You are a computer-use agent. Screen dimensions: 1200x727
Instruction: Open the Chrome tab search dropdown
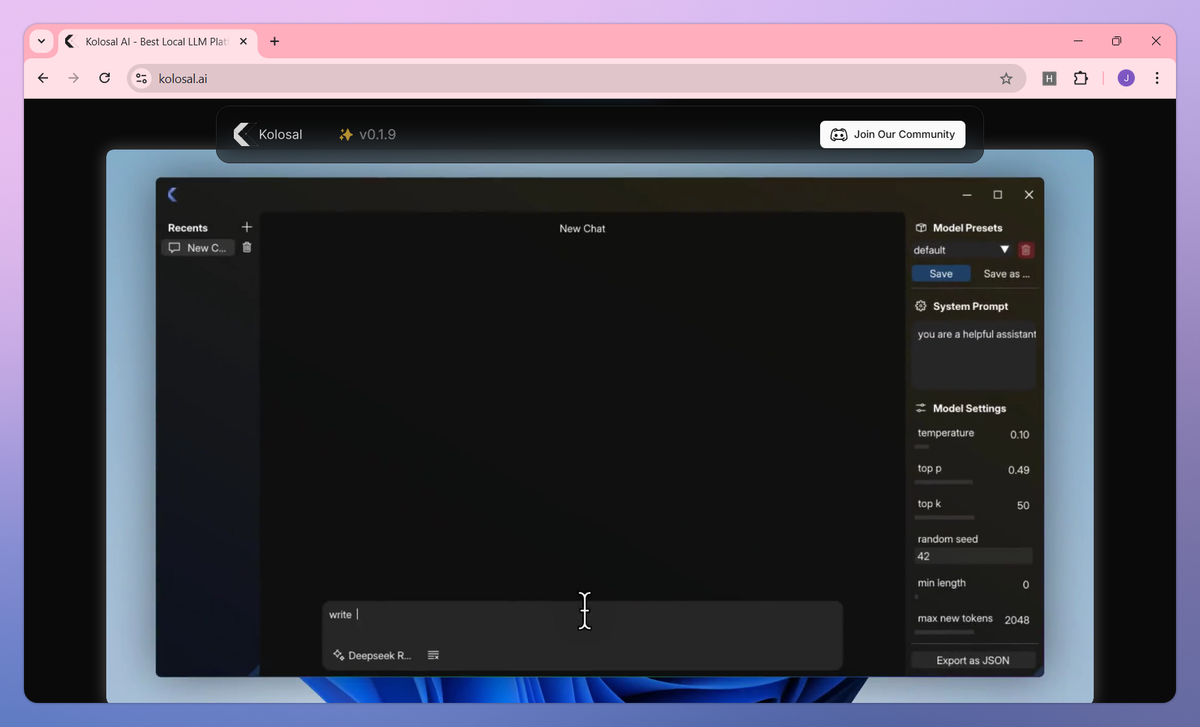41,42
